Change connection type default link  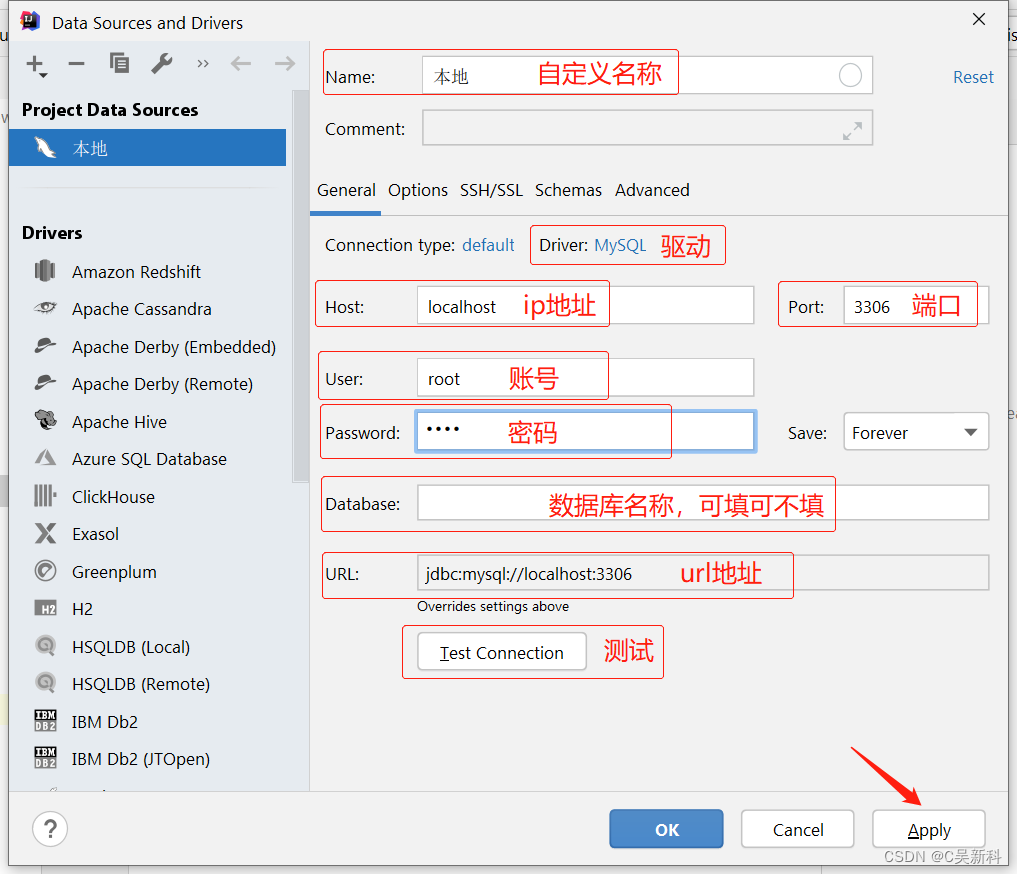(x=488, y=245)
